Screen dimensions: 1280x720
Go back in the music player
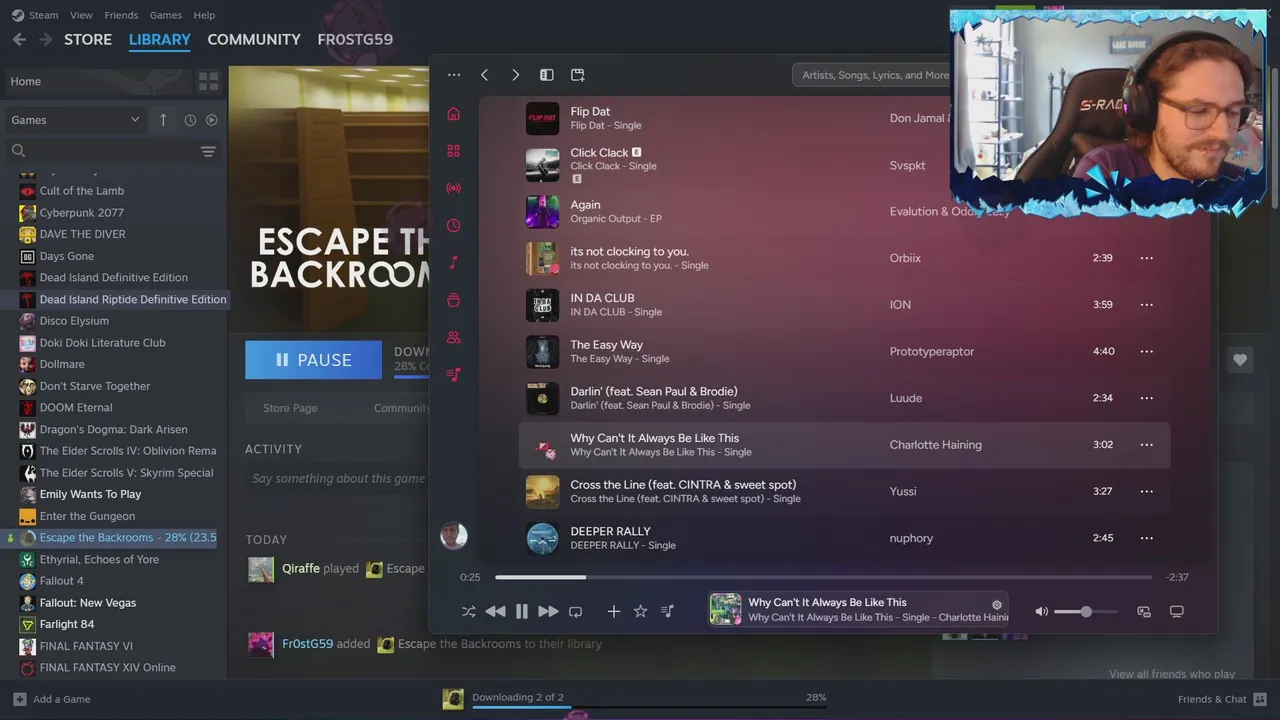click(x=484, y=75)
